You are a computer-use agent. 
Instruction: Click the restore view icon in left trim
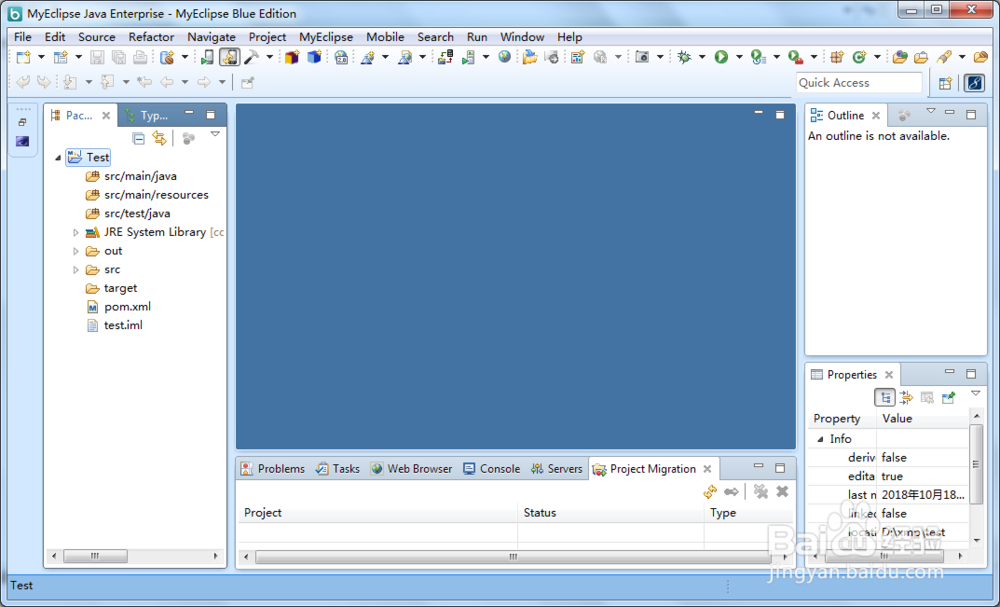pyautogui.click(x=22, y=122)
